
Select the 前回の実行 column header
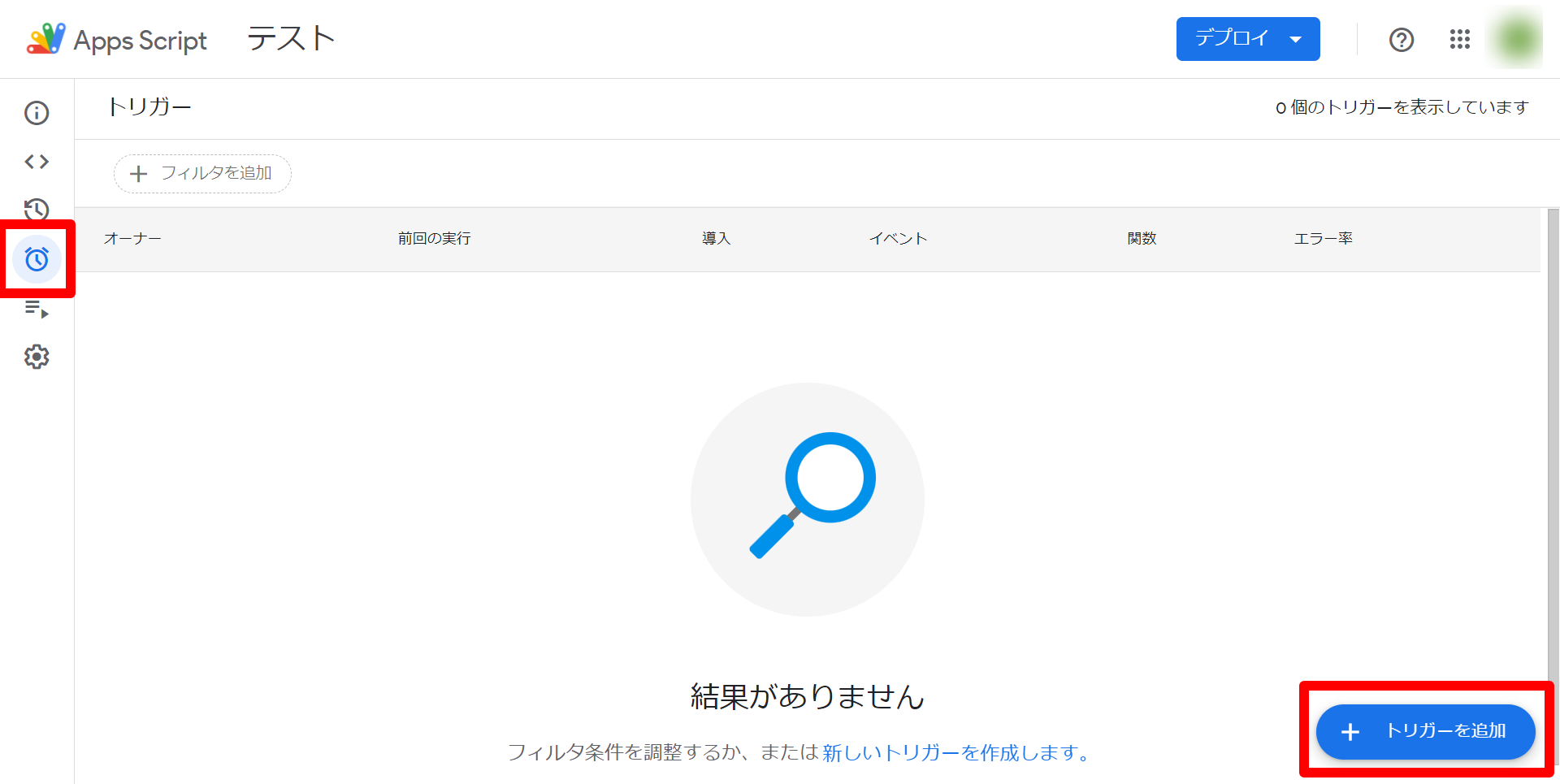point(434,238)
